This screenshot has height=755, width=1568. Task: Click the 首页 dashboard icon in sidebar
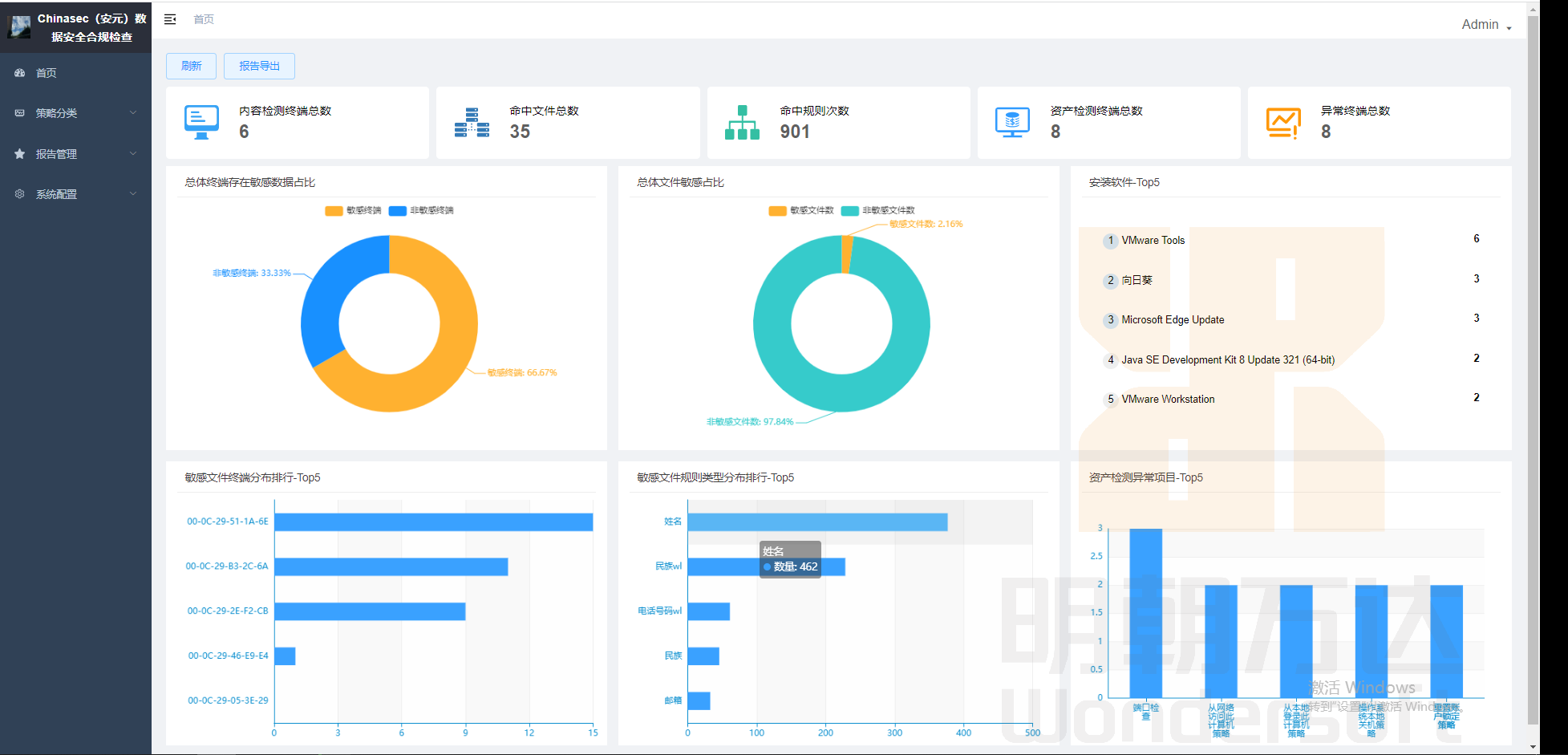pyautogui.click(x=20, y=73)
